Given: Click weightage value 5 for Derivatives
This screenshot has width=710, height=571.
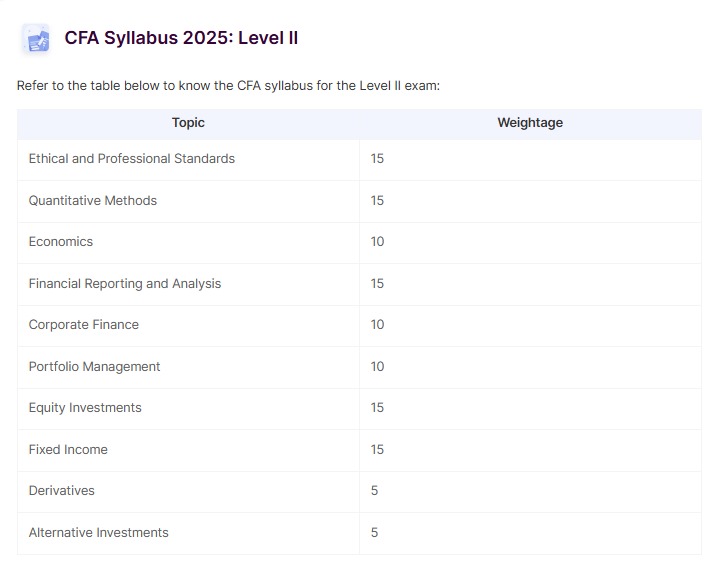Looking at the screenshot, I should click(374, 491).
